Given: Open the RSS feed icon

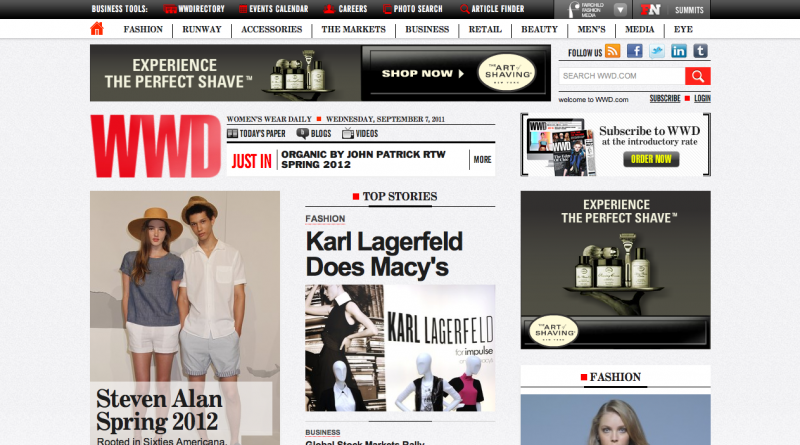Looking at the screenshot, I should pos(612,51).
